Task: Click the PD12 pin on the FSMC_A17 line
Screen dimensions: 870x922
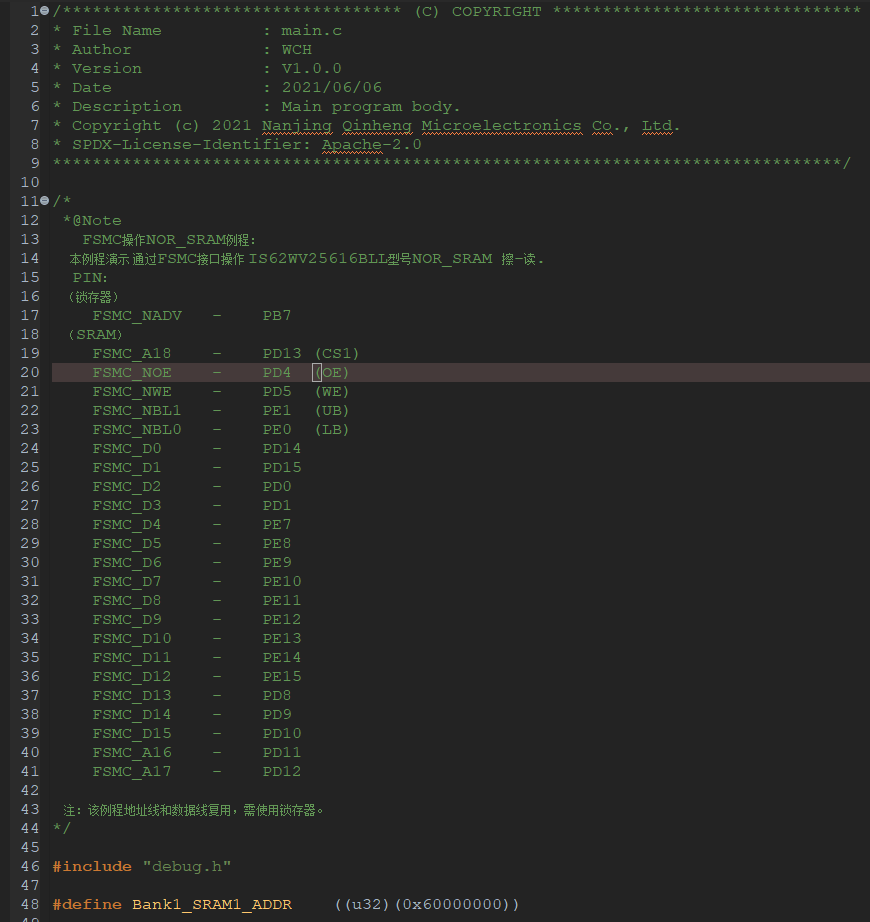Action: (x=281, y=771)
